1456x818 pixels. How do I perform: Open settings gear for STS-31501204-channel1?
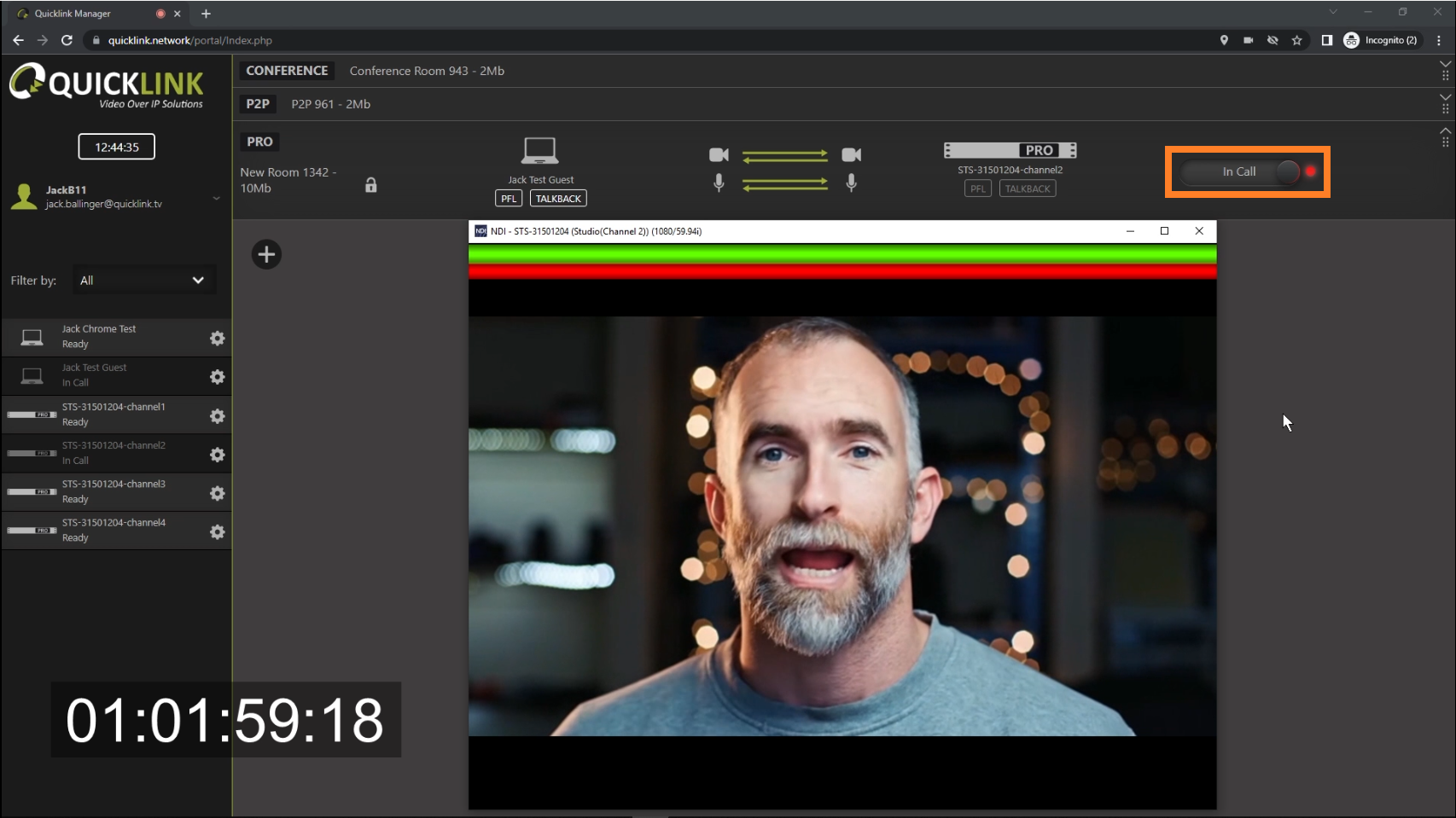point(217,415)
